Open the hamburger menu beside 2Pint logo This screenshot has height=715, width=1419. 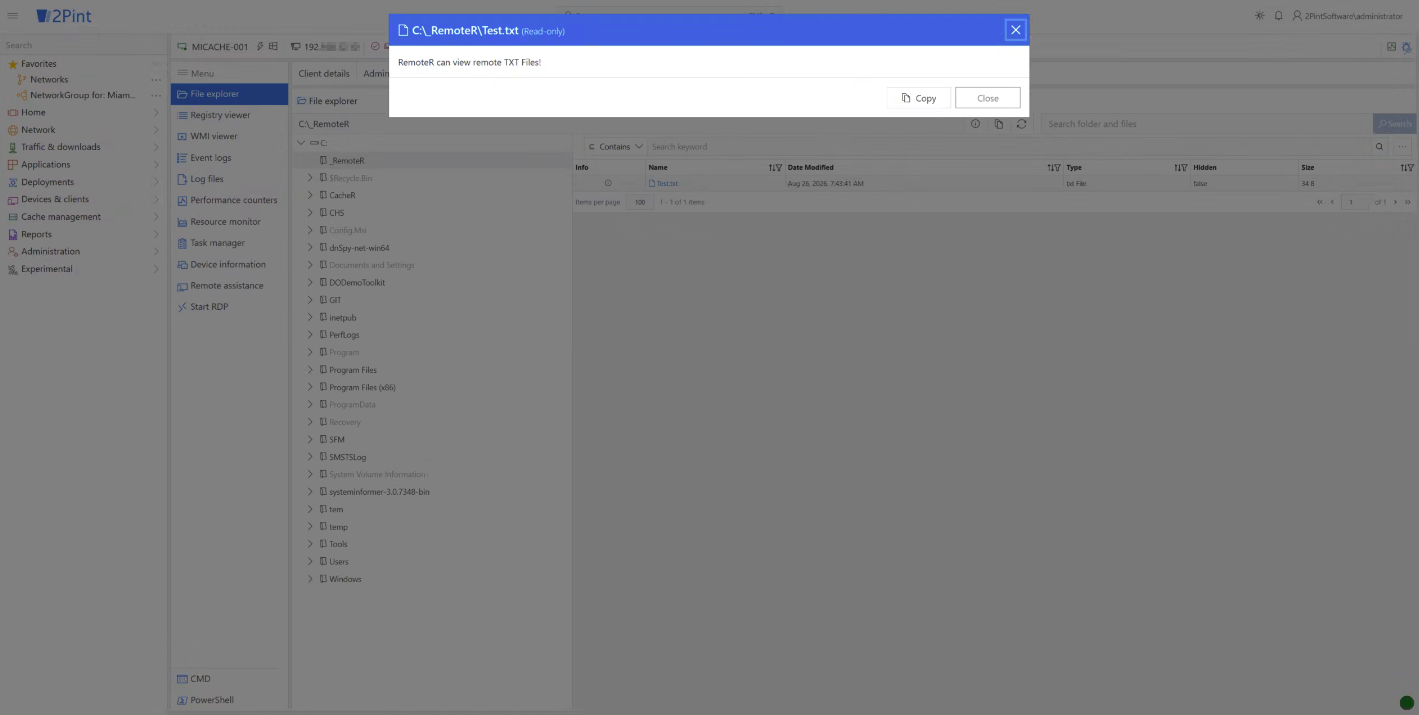tap(13, 16)
